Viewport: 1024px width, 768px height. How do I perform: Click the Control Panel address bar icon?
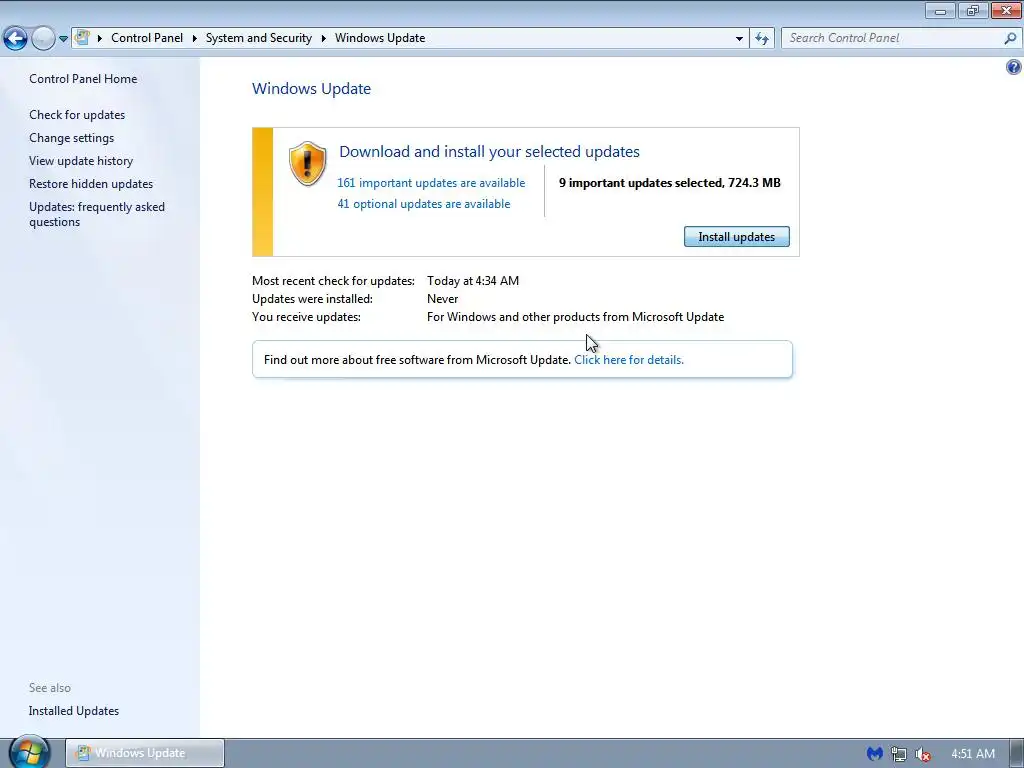(x=82, y=38)
